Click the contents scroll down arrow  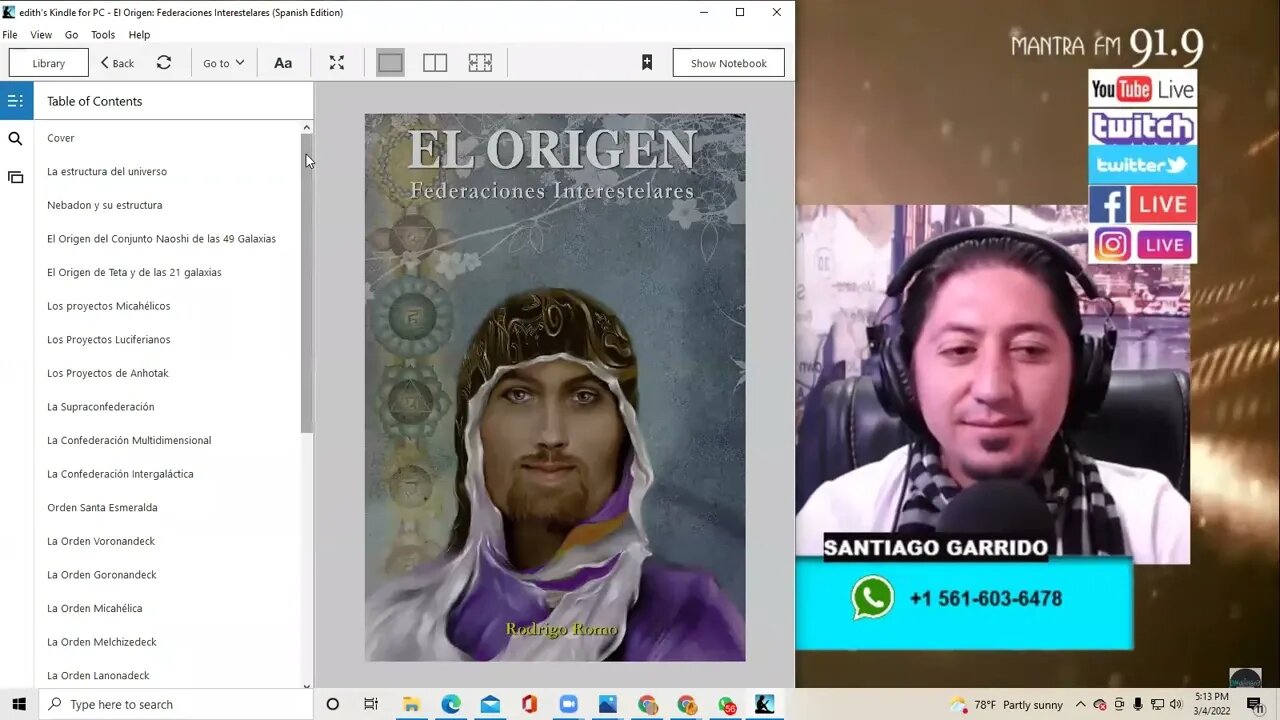pos(307,685)
